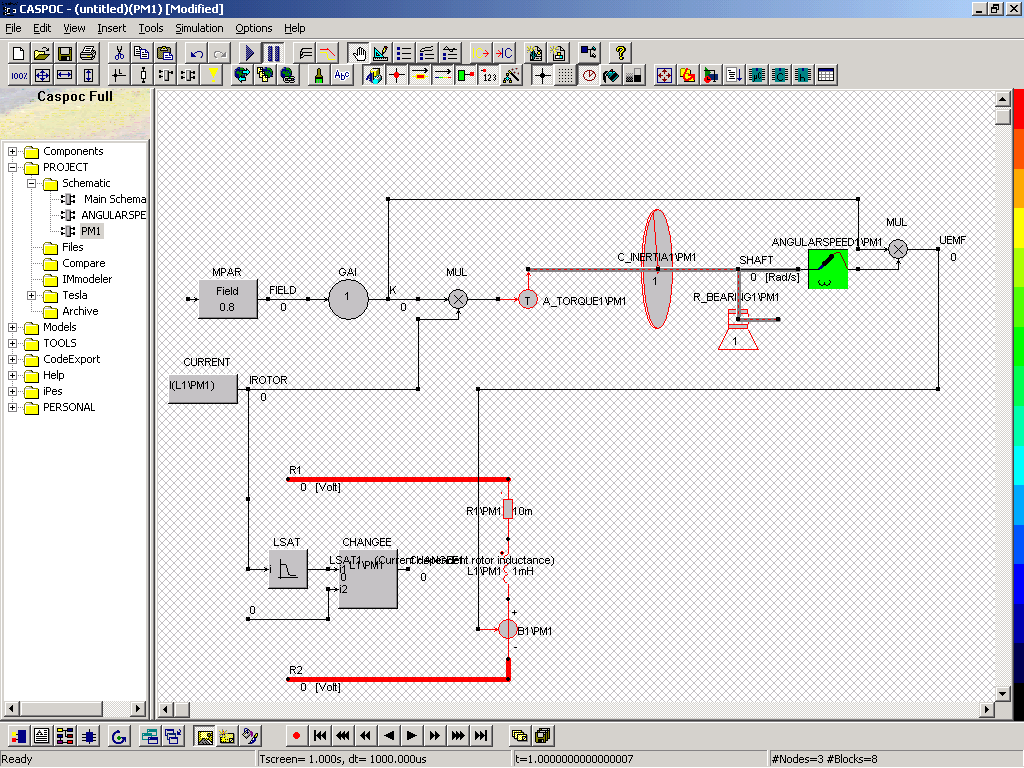Expand the PERSONAL folder

(12, 408)
